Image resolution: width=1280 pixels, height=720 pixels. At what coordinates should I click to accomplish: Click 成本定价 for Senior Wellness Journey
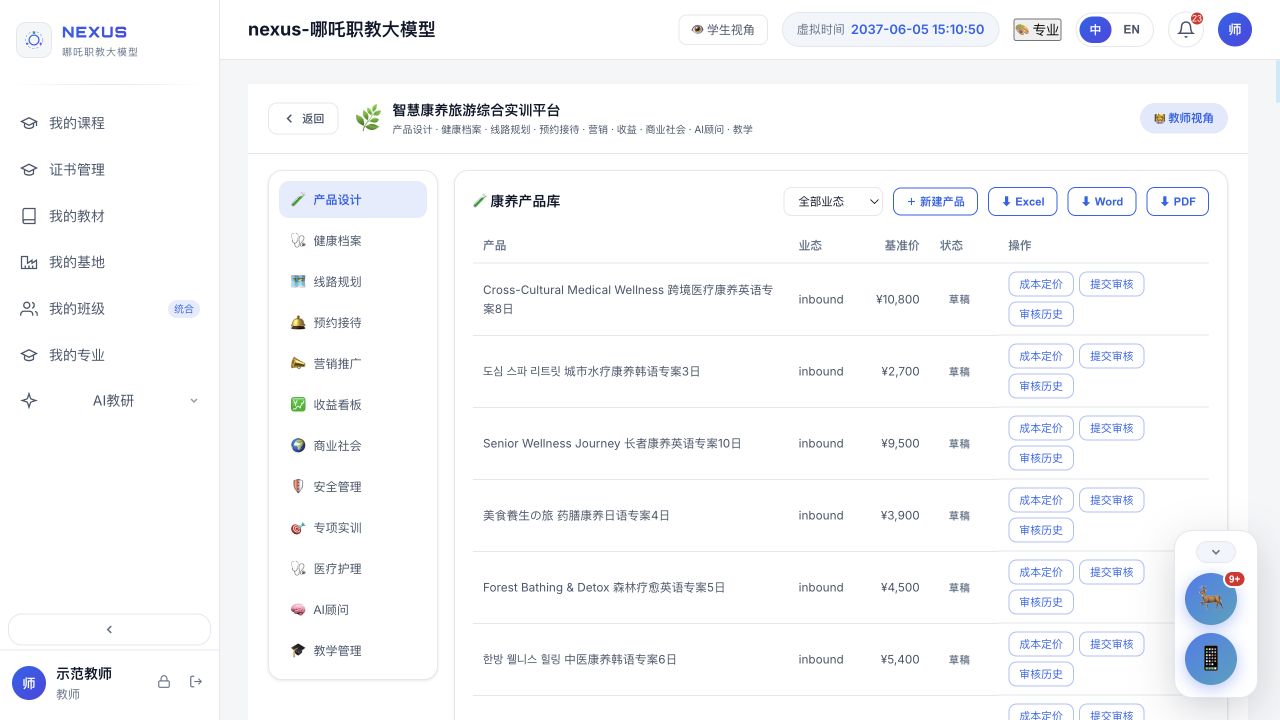[x=1041, y=428]
